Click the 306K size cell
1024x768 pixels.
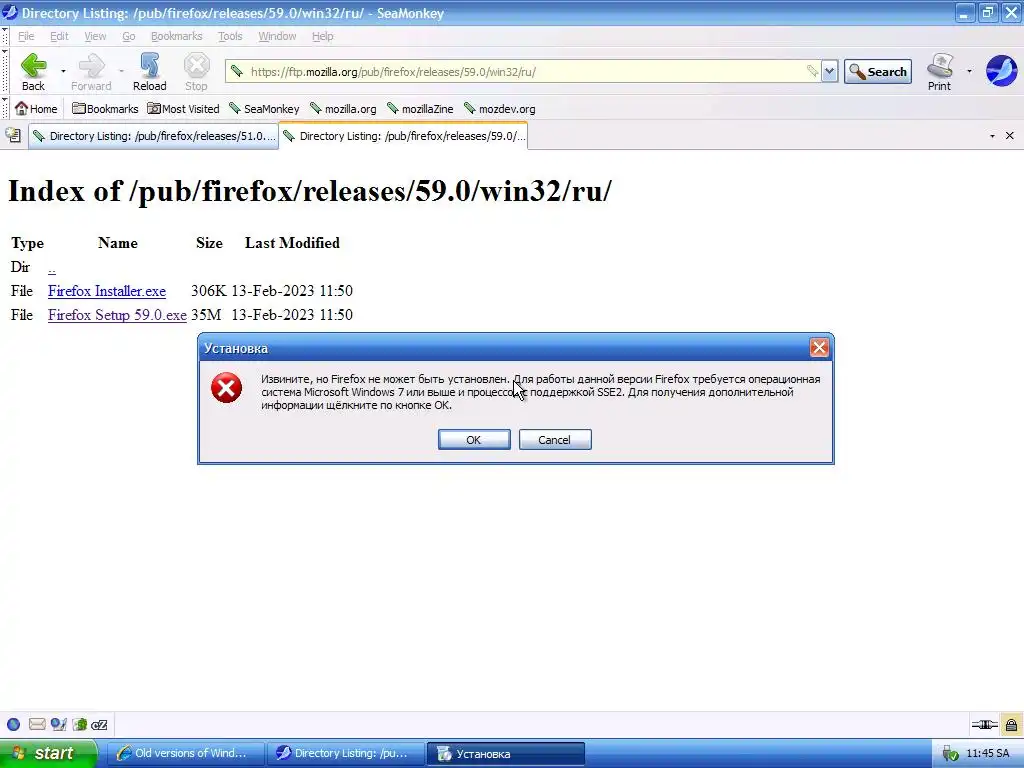[208, 291]
